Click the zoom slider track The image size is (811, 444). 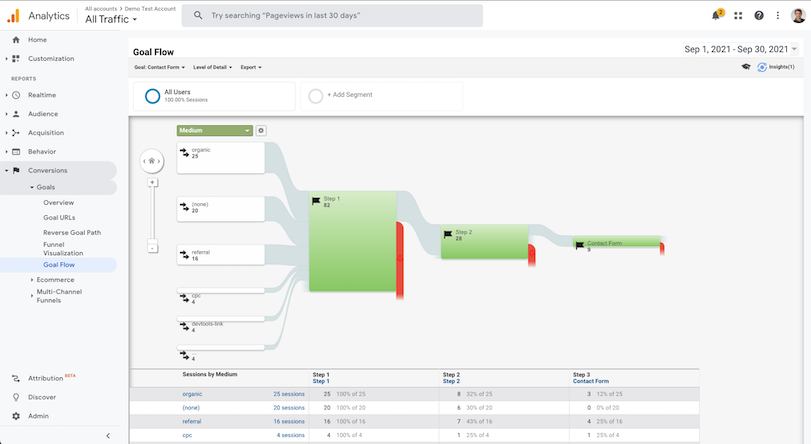[x=152, y=215]
